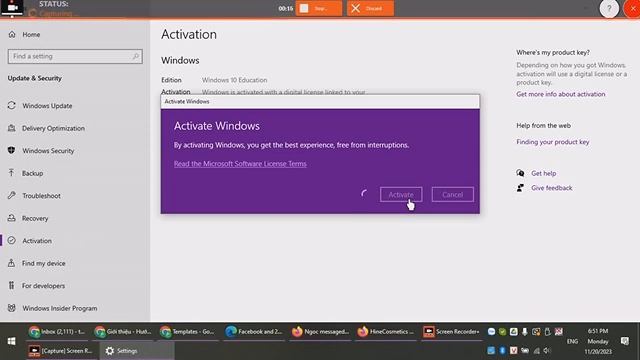Switch to Firefox Ngọc messaged taskbar window
Screen dimensions: 640x360
pyautogui.click(x=320, y=332)
